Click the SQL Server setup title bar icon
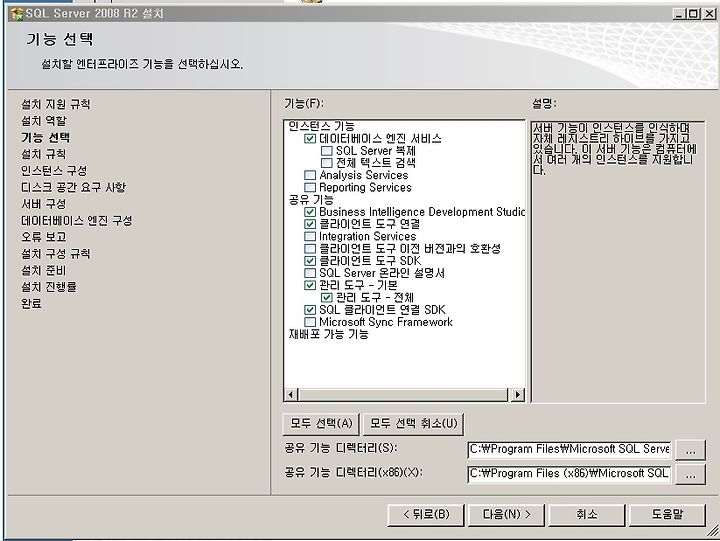 tap(17, 14)
